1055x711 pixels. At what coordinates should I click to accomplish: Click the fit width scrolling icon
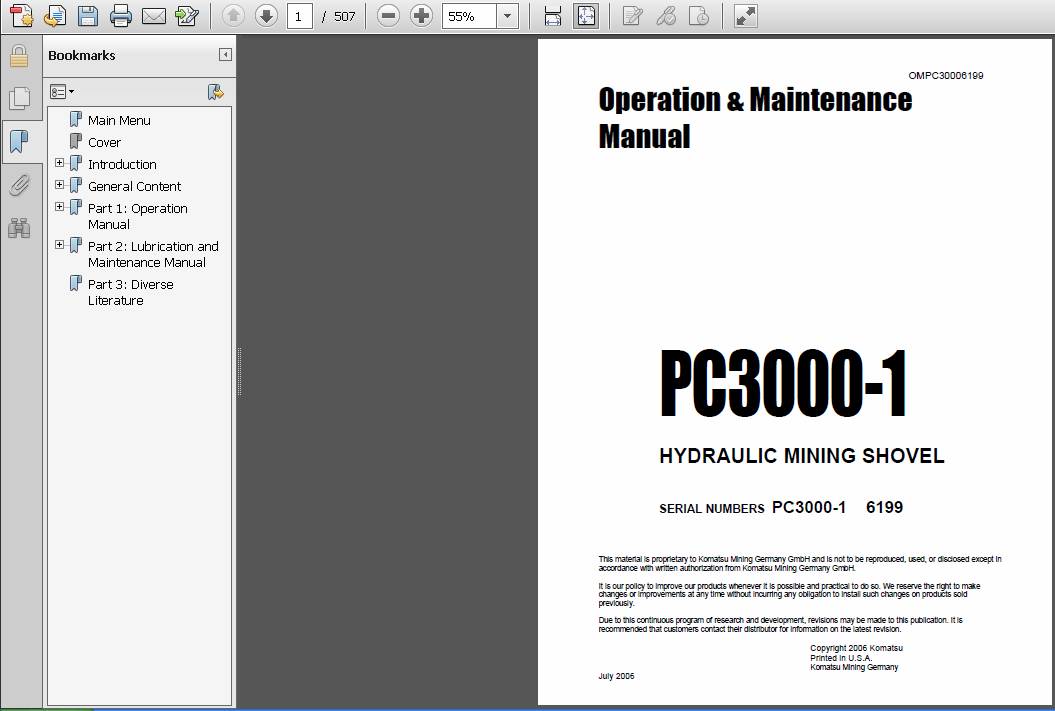coord(552,15)
